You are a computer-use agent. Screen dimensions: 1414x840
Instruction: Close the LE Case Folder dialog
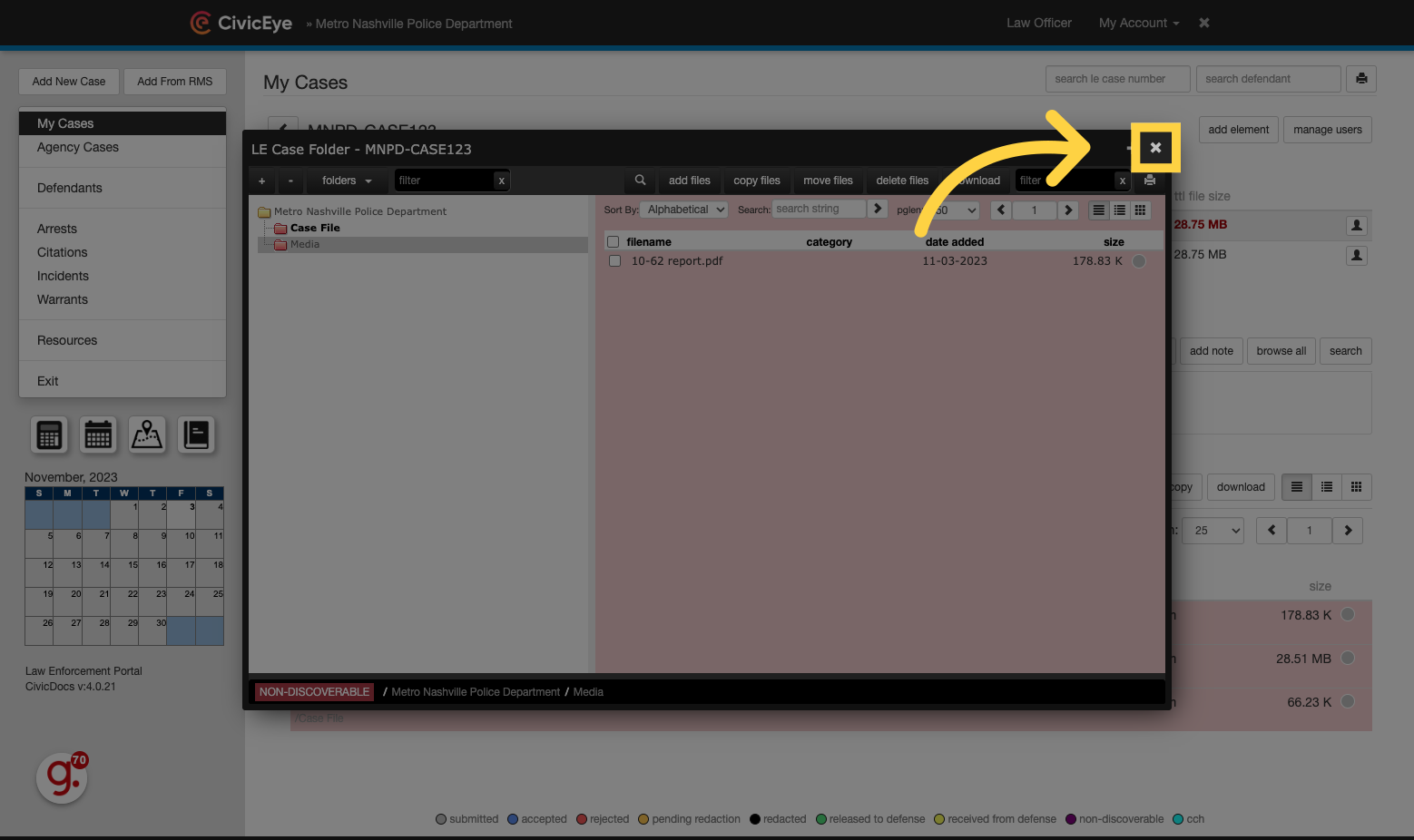pyautogui.click(x=1155, y=148)
